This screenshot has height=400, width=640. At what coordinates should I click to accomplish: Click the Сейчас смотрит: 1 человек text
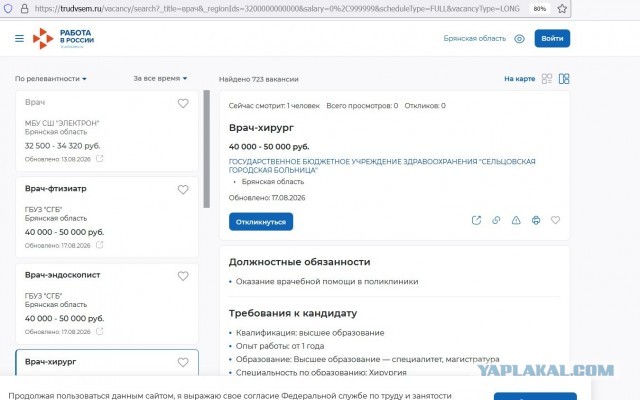pyautogui.click(x=274, y=106)
